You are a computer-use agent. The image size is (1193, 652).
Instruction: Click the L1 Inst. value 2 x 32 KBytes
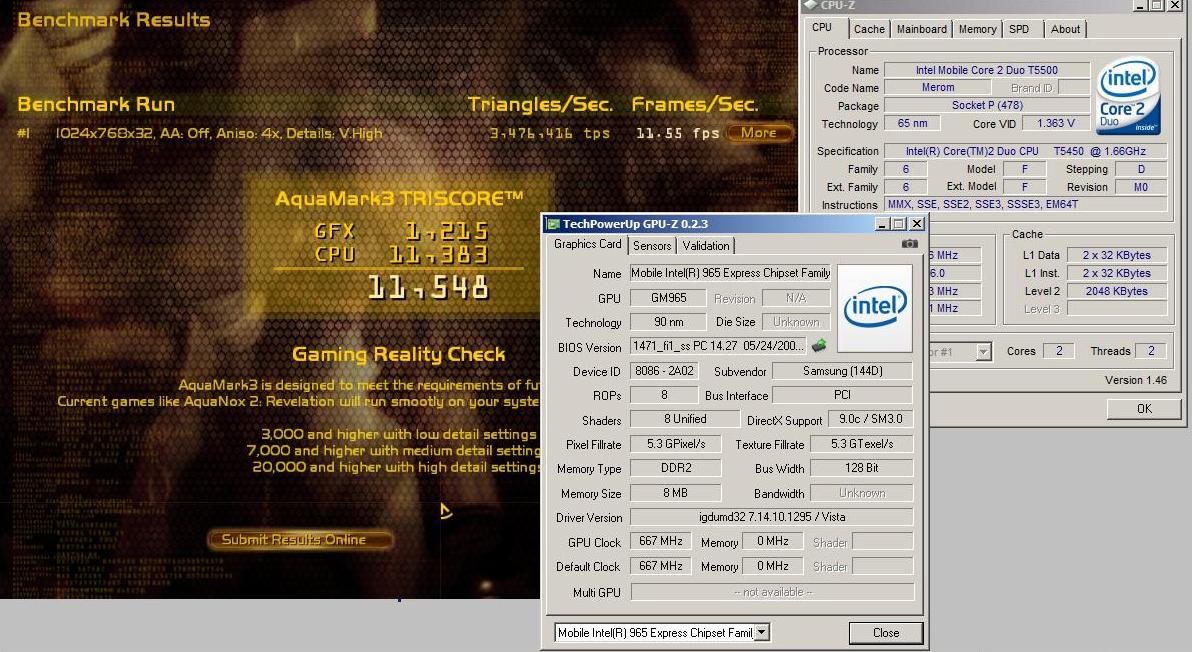point(1116,273)
